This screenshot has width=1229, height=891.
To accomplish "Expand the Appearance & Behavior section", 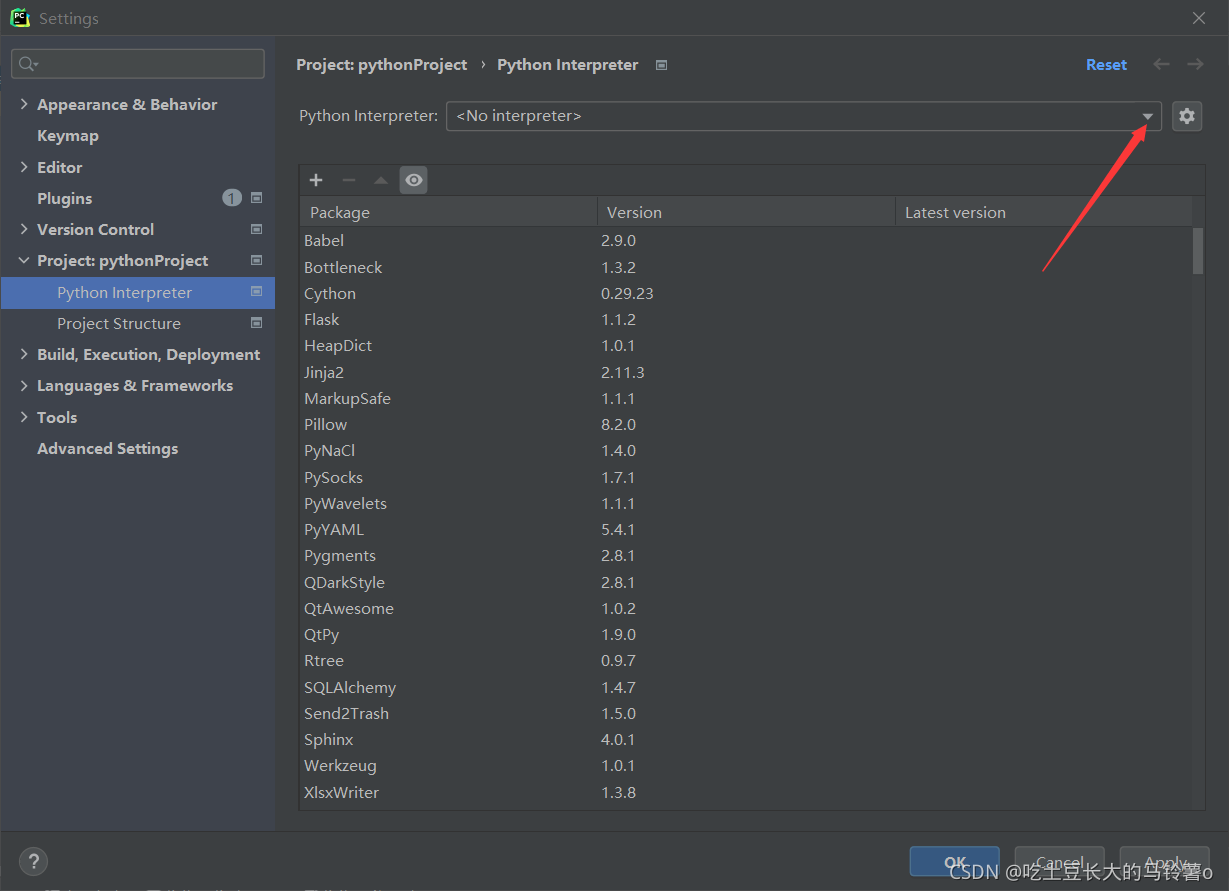I will pos(23,104).
